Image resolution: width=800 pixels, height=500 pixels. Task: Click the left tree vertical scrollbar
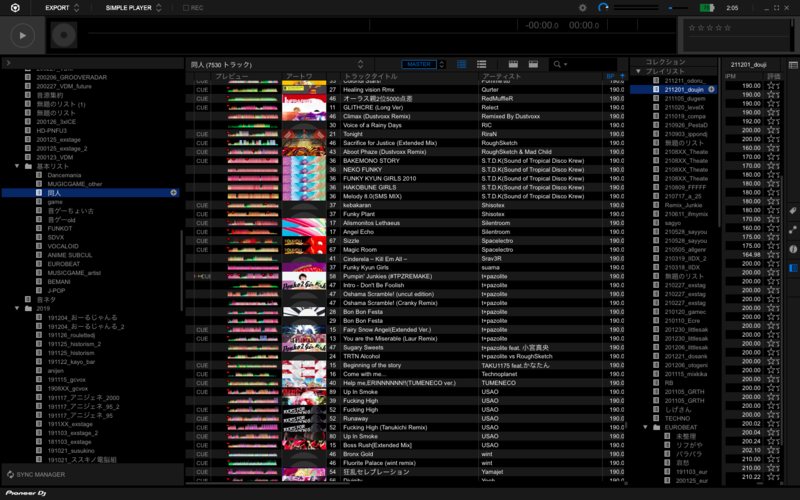click(x=182, y=270)
